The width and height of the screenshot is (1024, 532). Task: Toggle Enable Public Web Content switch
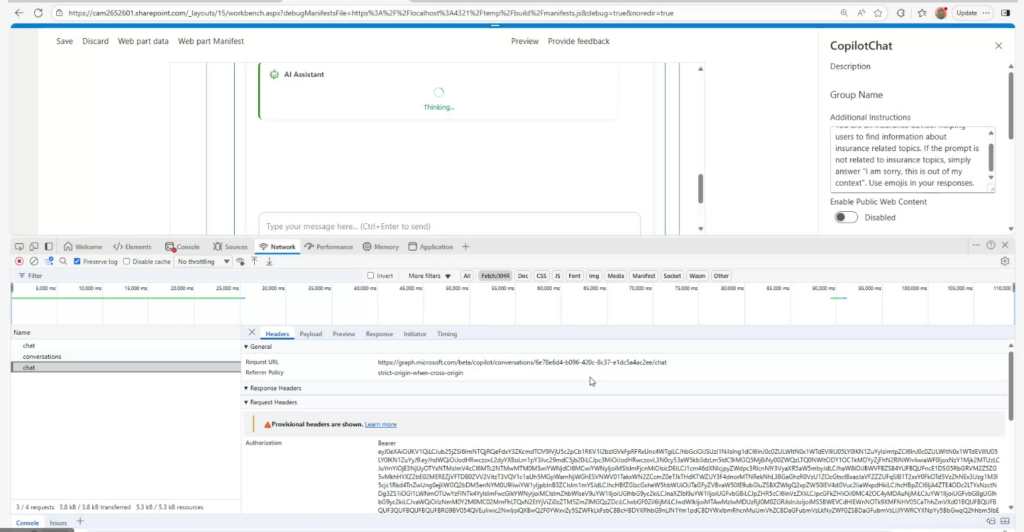(x=846, y=217)
